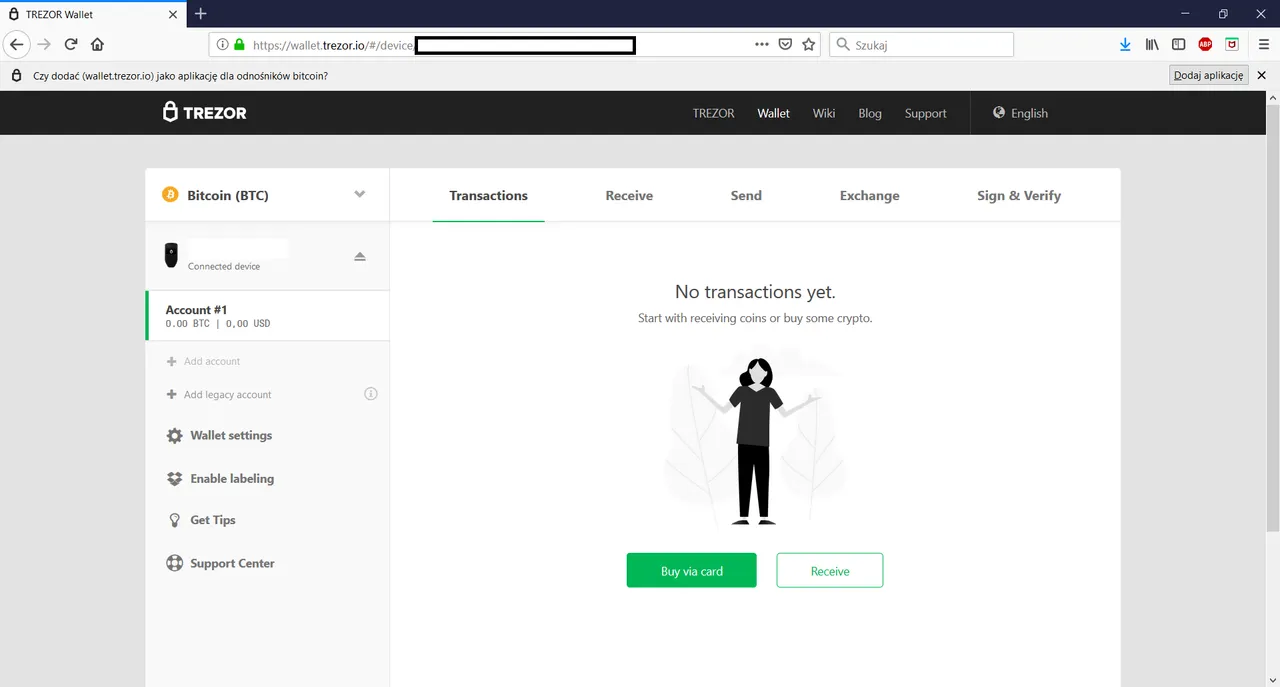This screenshot has height=687, width=1280.
Task: Click the Dropbox Enable labeling icon
Action: (175, 479)
